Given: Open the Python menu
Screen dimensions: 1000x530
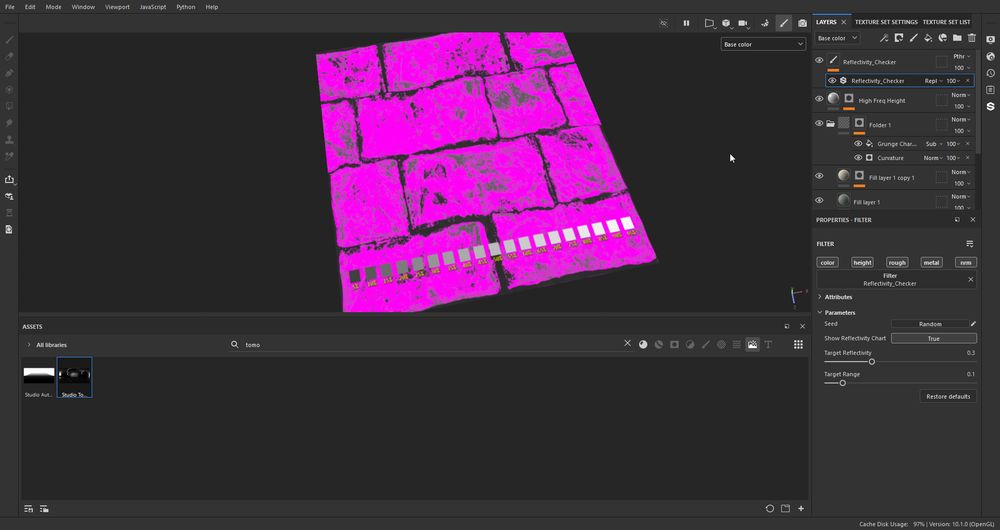Looking at the screenshot, I should tap(186, 7).
